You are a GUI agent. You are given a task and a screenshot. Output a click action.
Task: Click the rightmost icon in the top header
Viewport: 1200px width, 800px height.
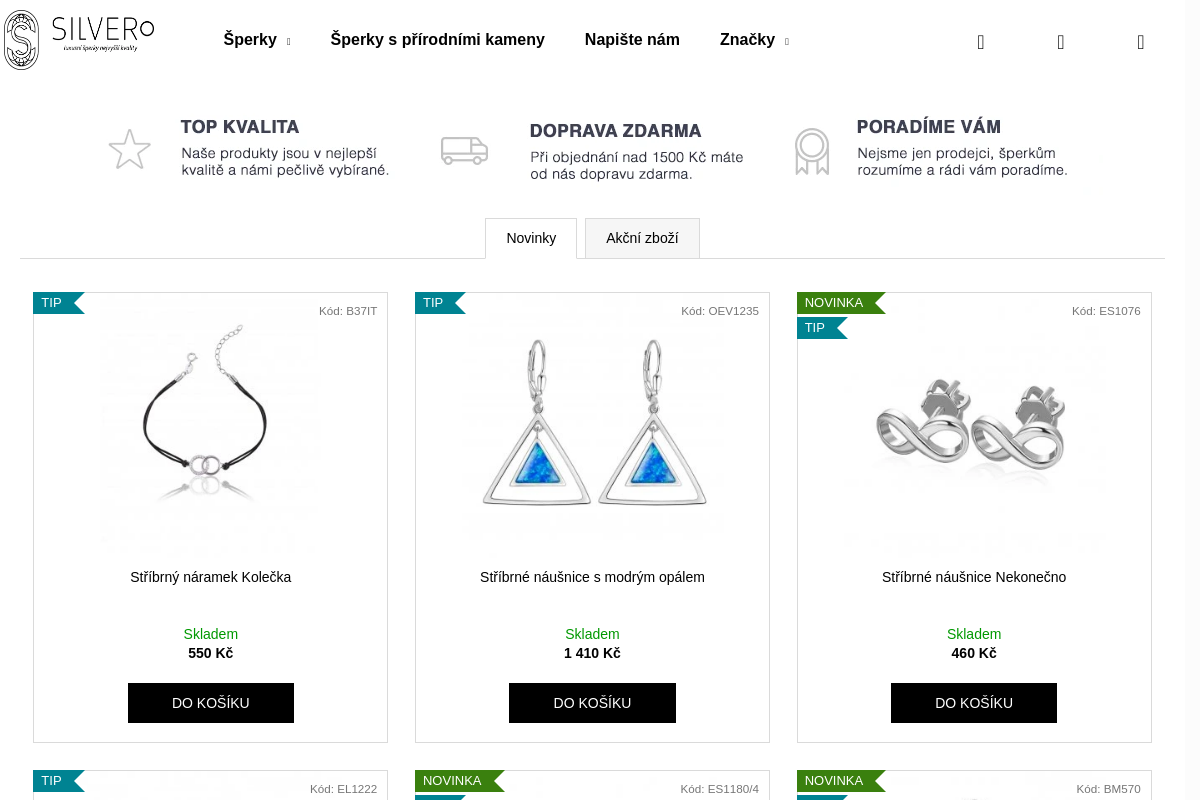[1140, 42]
